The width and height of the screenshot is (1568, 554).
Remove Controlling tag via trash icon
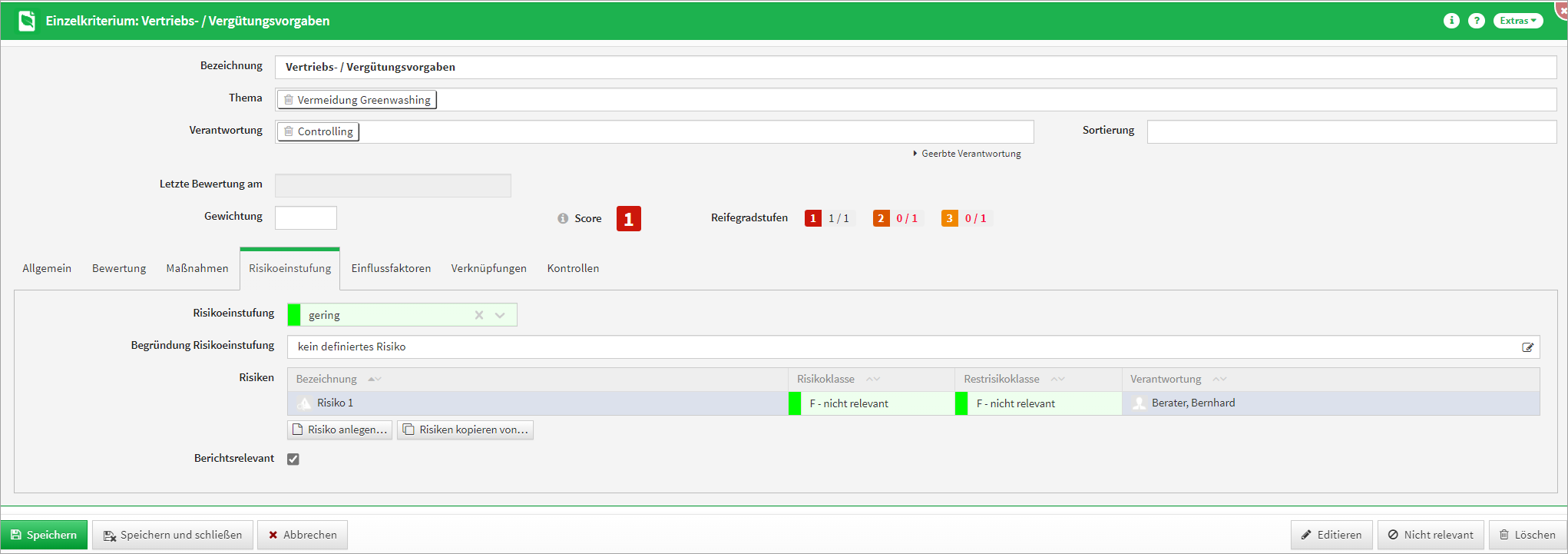pyautogui.click(x=289, y=131)
